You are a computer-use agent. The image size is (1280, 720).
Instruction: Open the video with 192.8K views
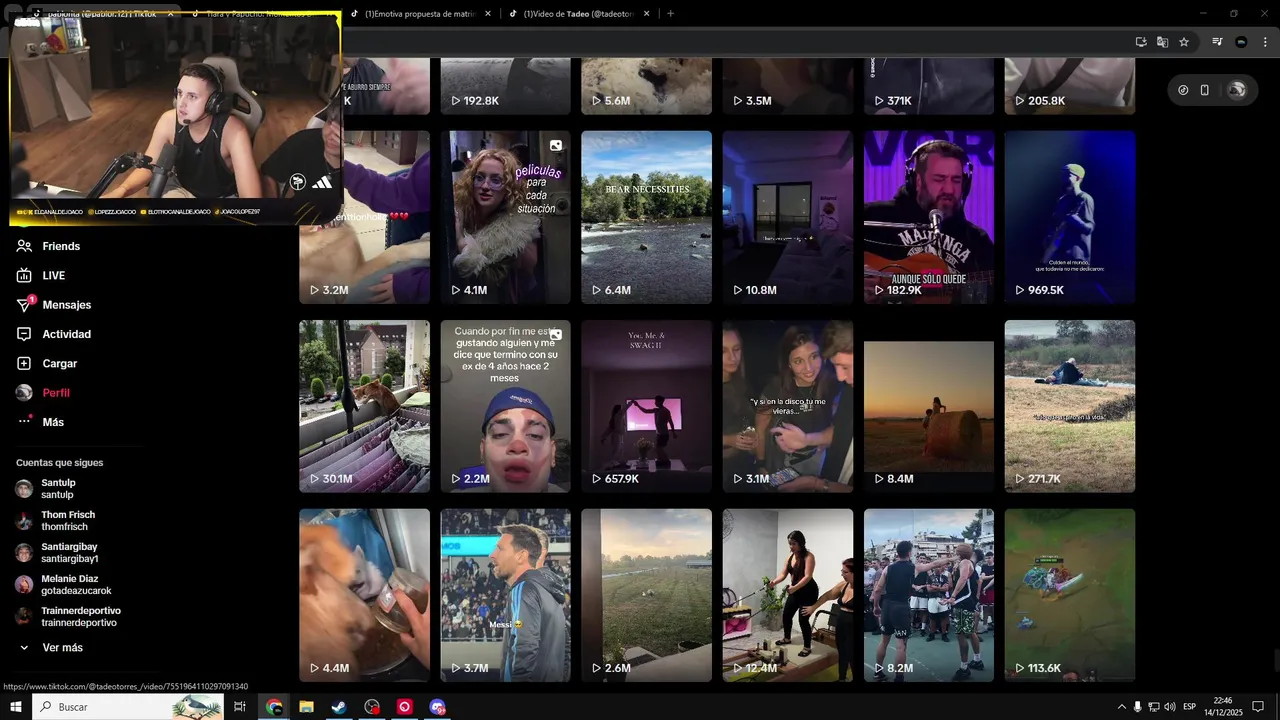(506, 86)
